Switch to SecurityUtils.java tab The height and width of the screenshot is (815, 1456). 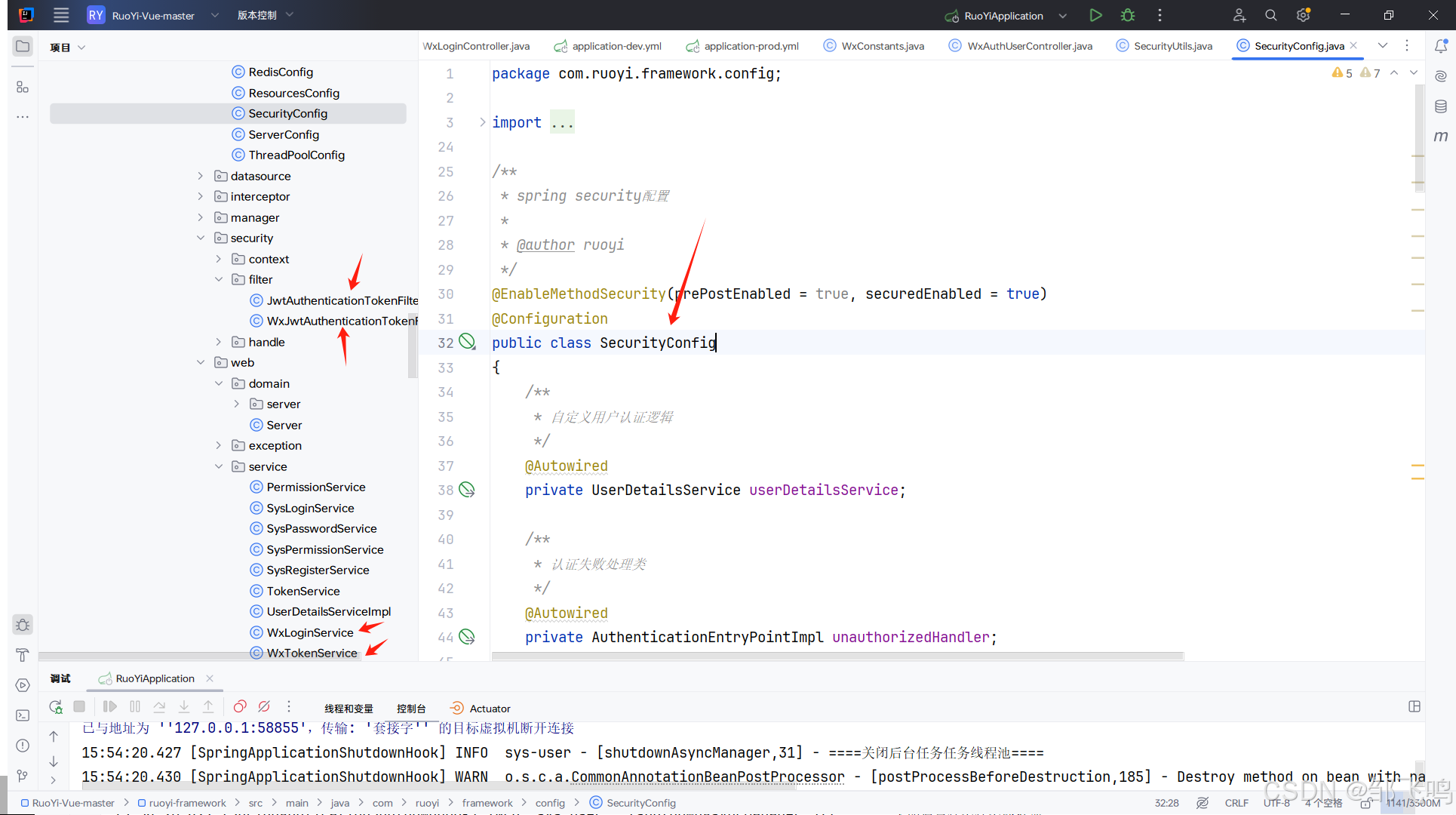tap(1164, 46)
